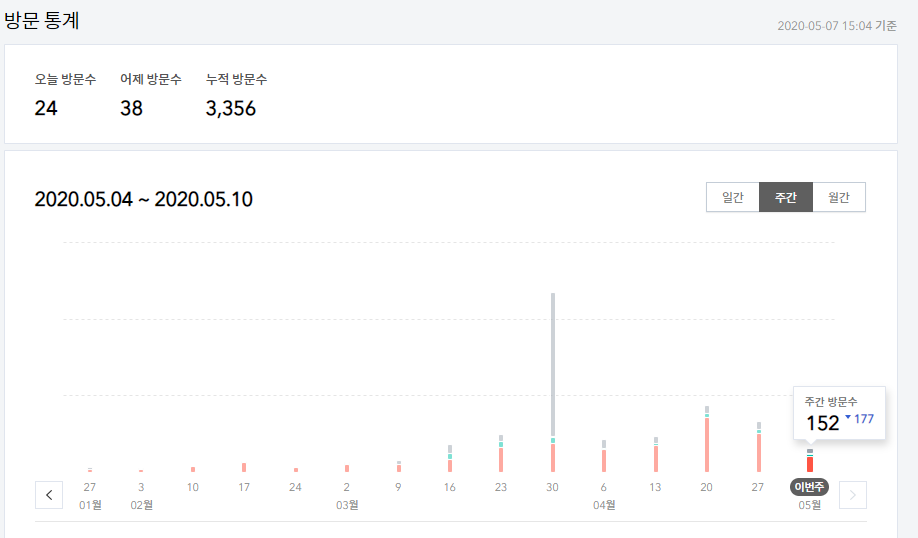The image size is (918, 538).
Task: Click the 이번주 label badge
Action: coord(810,486)
